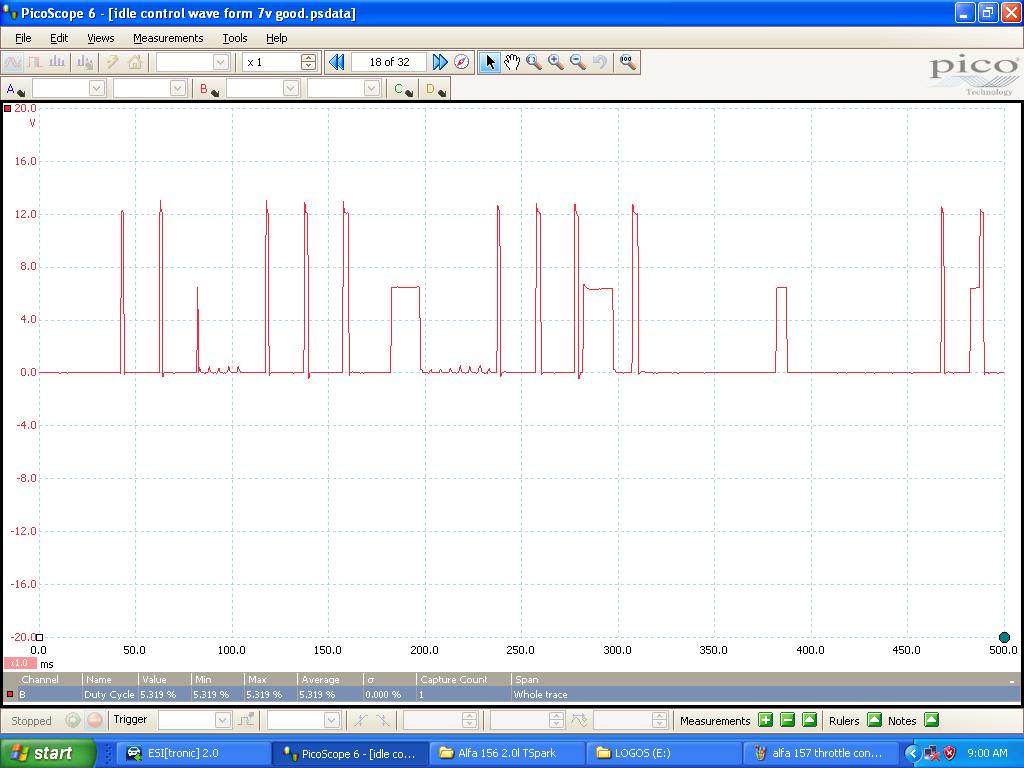The image size is (1024, 768).
Task: Click the pre-trigger percentage stepper
Action: click(x=556, y=720)
